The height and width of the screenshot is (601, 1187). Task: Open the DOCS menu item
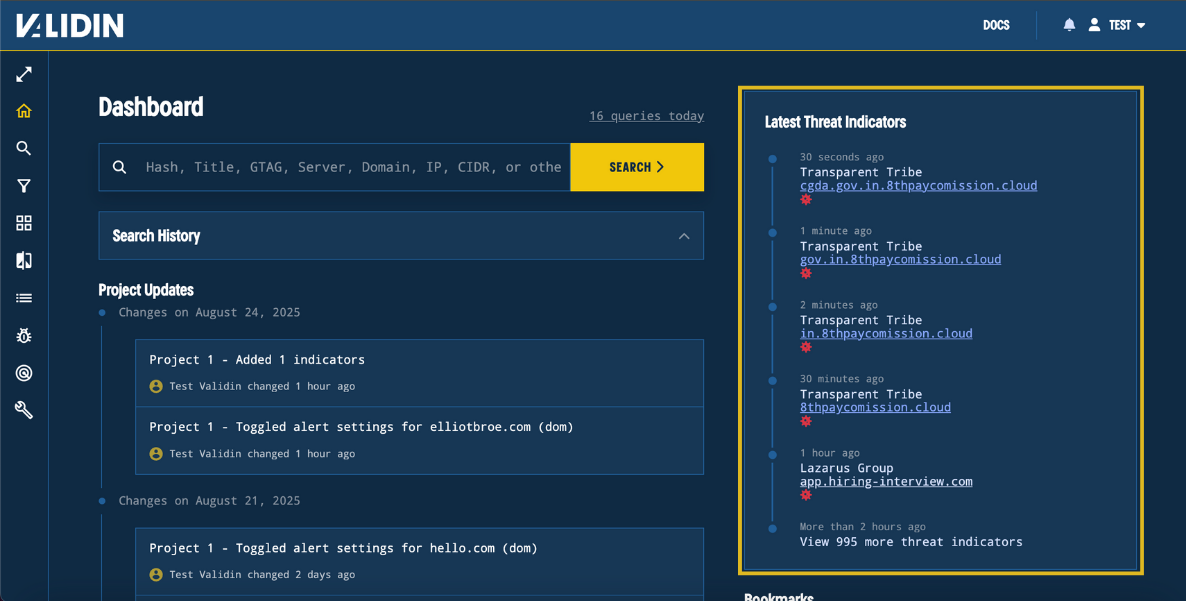996,26
